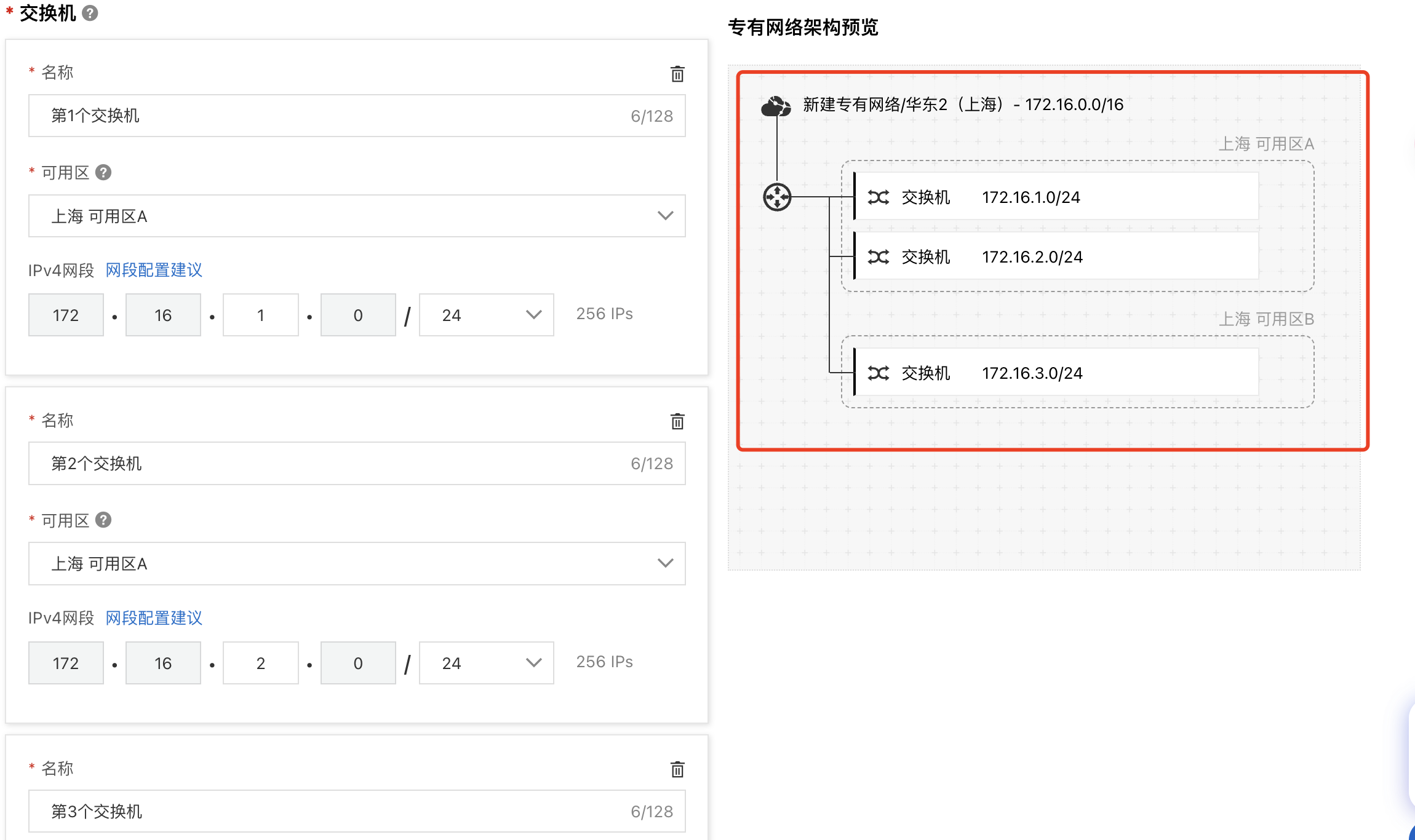The height and width of the screenshot is (840, 1415).
Task: Delete the third switch with trash icon
Action: [677, 769]
